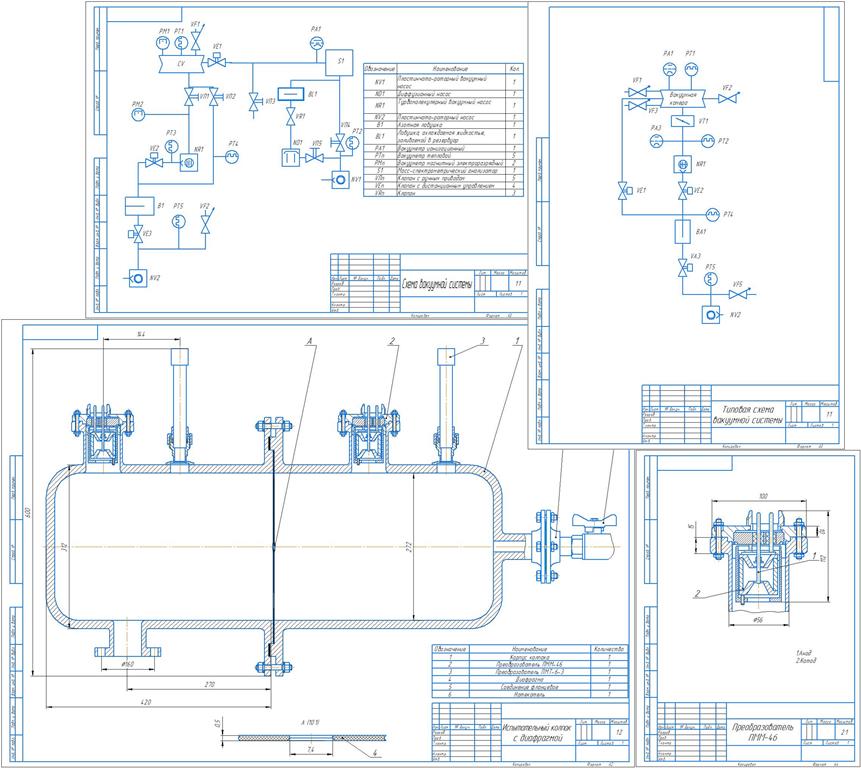Click the BA1 trap symbol
Image resolution: width=861 pixels, height=768 pixels.
[683, 232]
